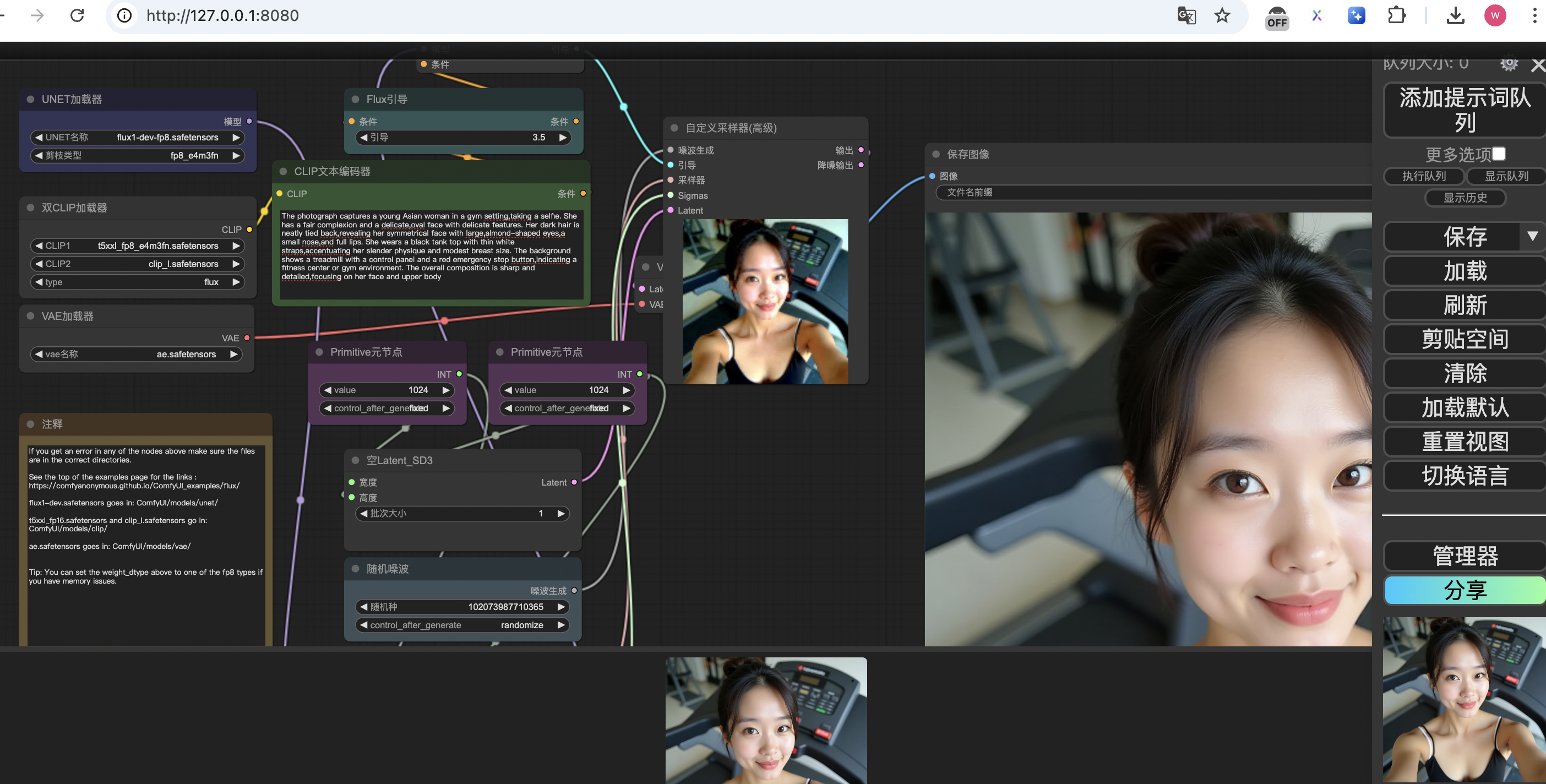Open the CLIP2 clip_l.safetensors selector

pyautogui.click(x=138, y=264)
